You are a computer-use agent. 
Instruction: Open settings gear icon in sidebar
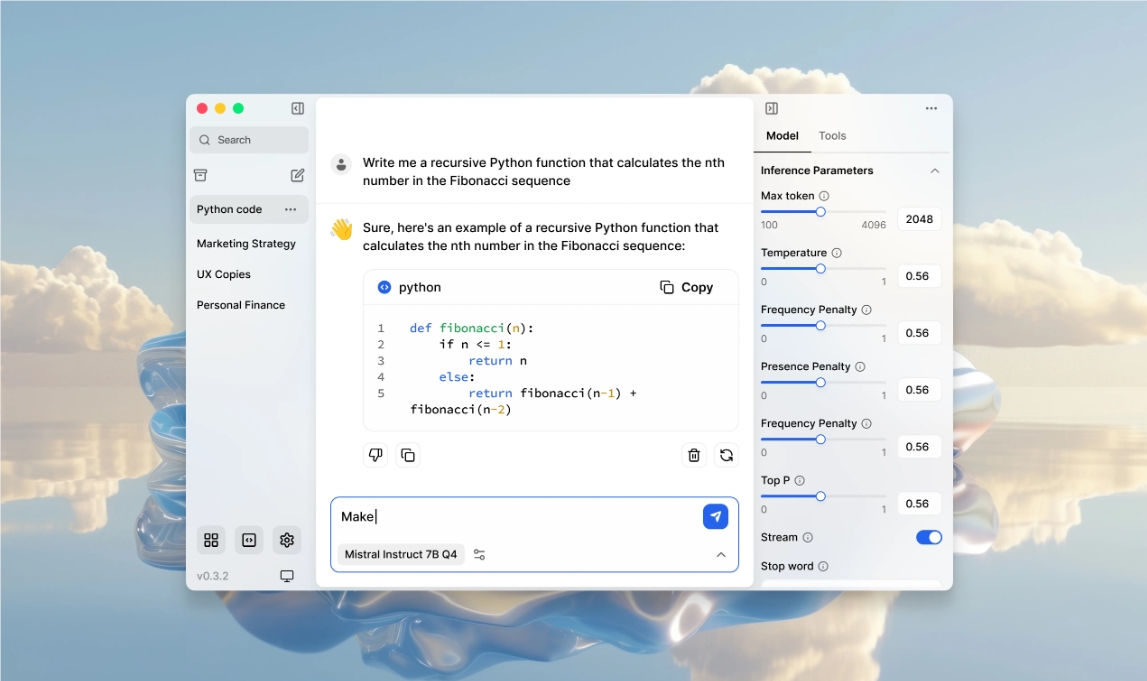point(287,540)
